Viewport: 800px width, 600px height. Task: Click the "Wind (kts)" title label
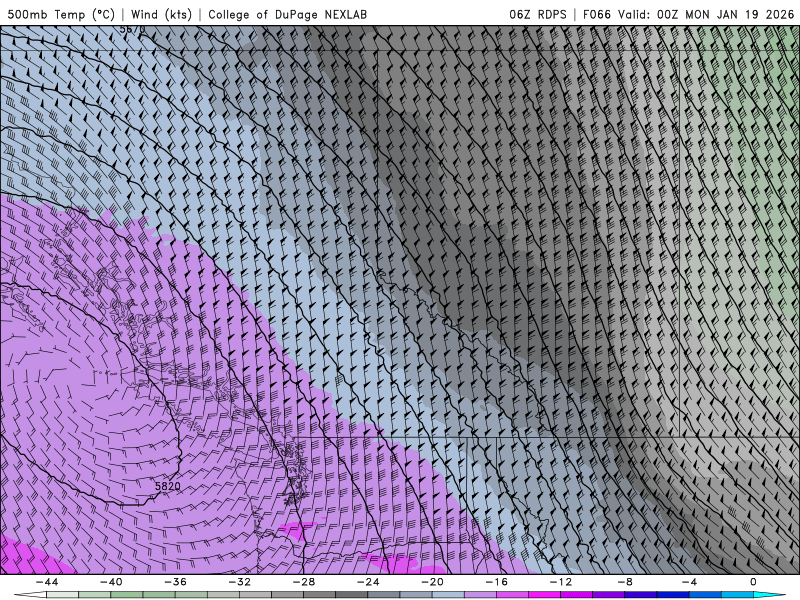[161, 14]
